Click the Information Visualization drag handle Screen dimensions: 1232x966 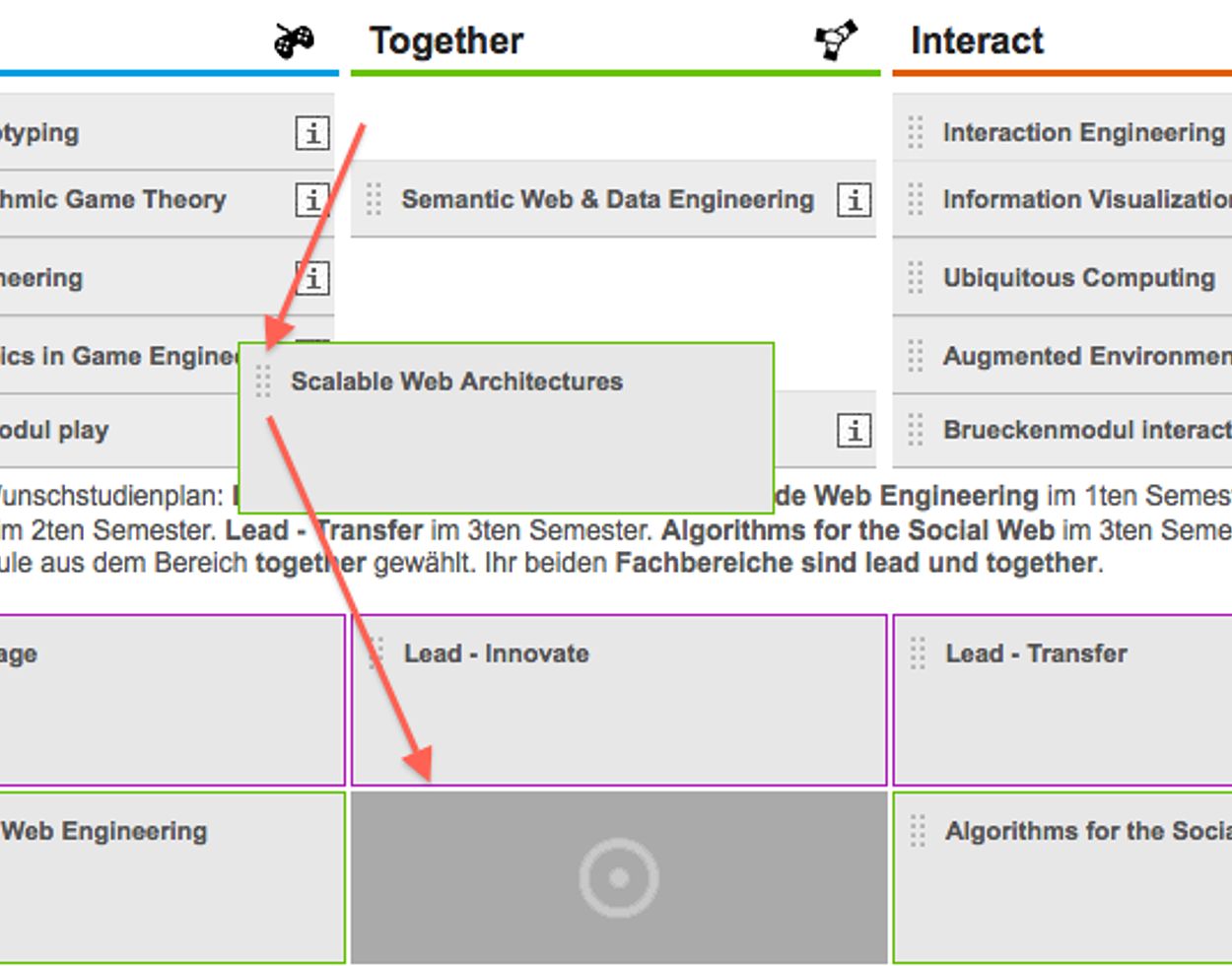tap(916, 199)
